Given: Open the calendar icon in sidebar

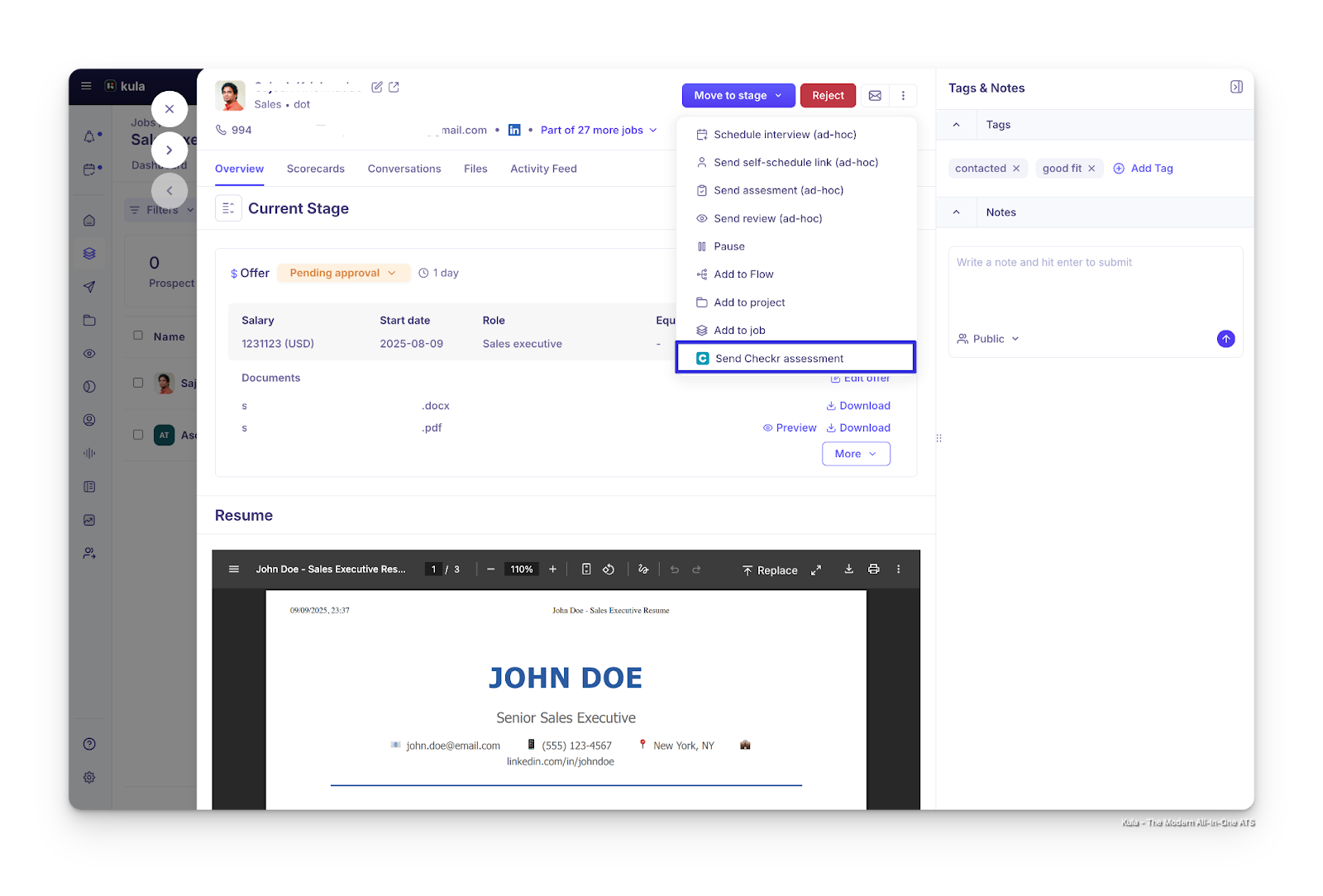Looking at the screenshot, I should [x=89, y=169].
